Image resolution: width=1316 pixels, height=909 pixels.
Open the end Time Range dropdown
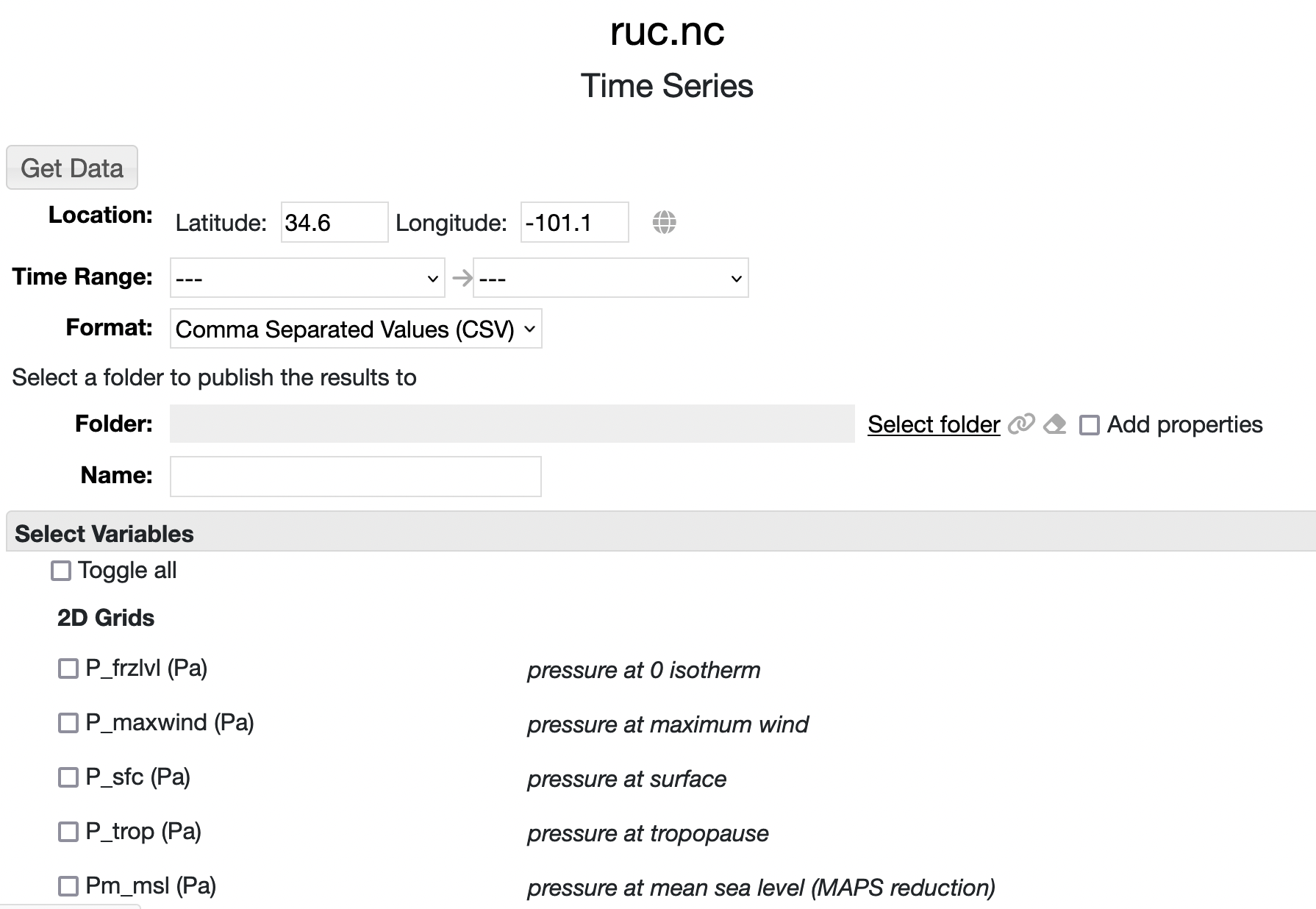point(610,278)
